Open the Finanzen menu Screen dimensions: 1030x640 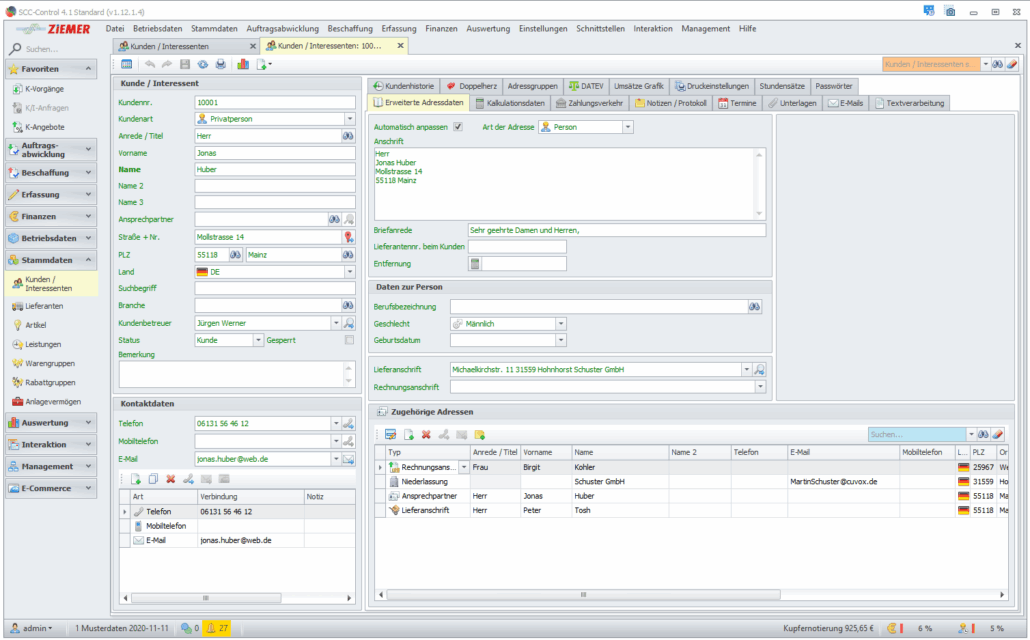click(439, 29)
